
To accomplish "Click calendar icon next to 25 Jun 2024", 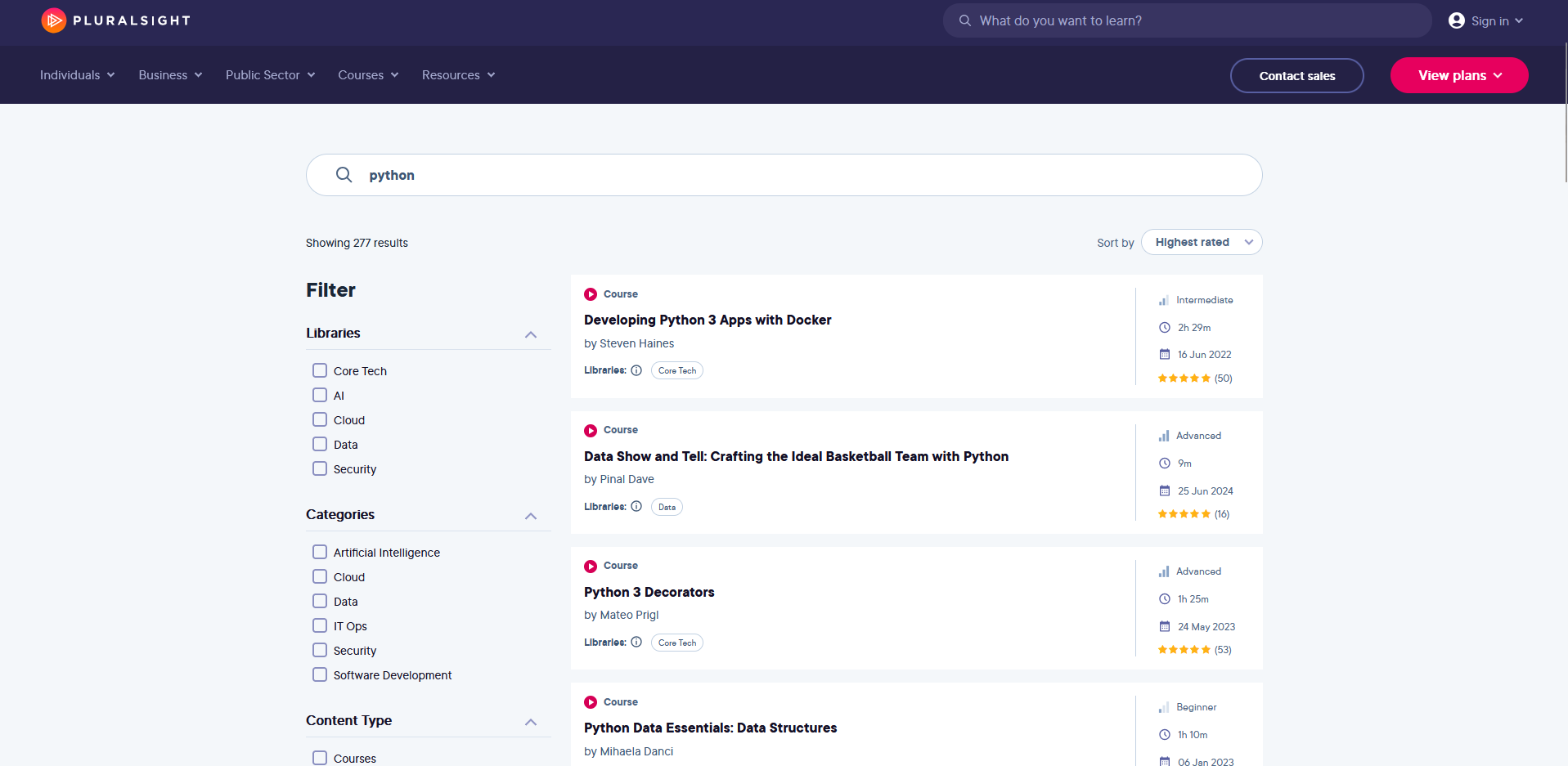I will click(x=1165, y=491).
